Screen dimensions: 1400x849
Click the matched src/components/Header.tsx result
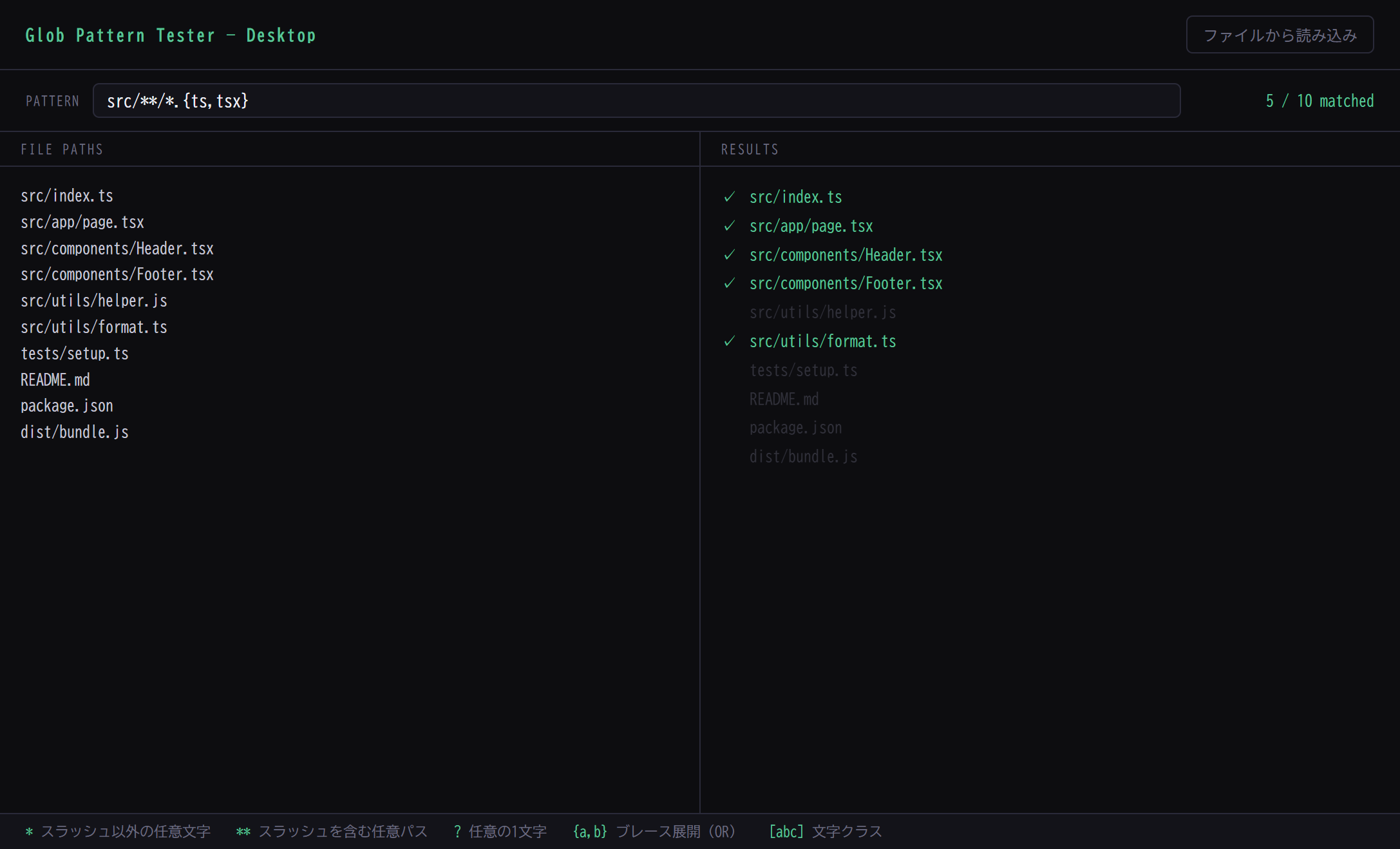click(x=846, y=255)
